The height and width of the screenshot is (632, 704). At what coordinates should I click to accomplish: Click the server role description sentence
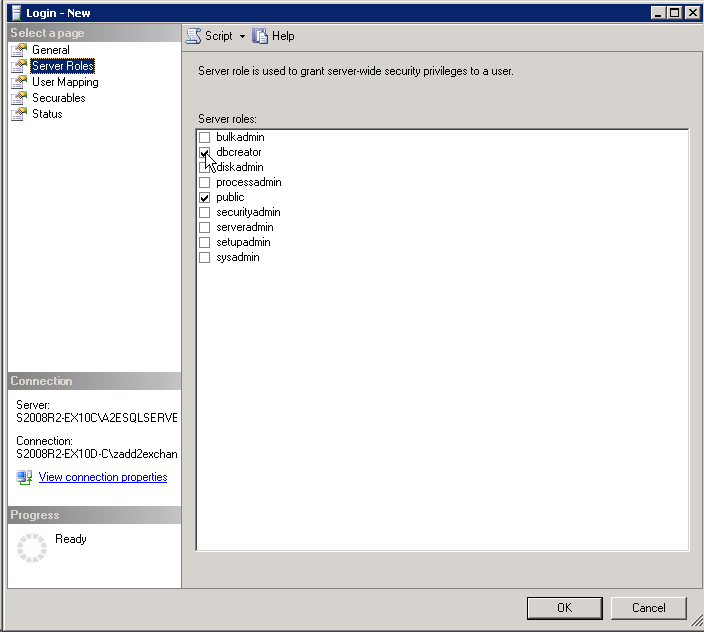coord(356,71)
